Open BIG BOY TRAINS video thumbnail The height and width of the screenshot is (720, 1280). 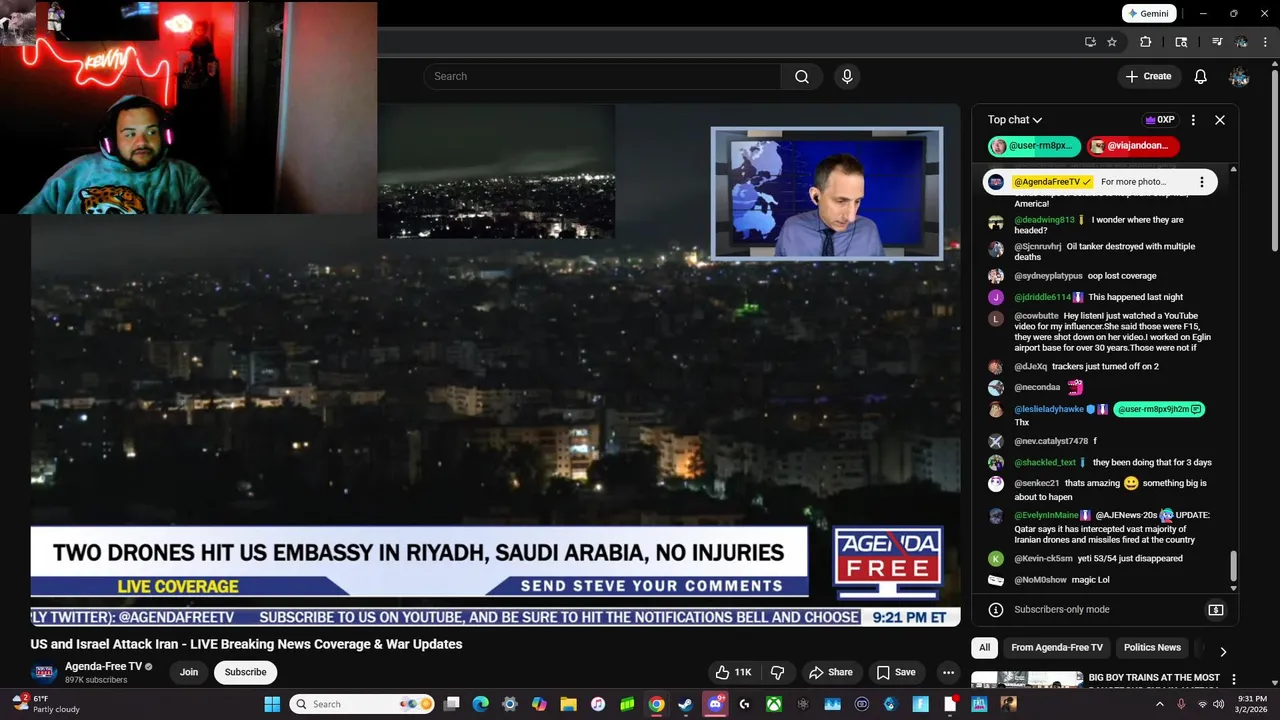pos(1026,680)
